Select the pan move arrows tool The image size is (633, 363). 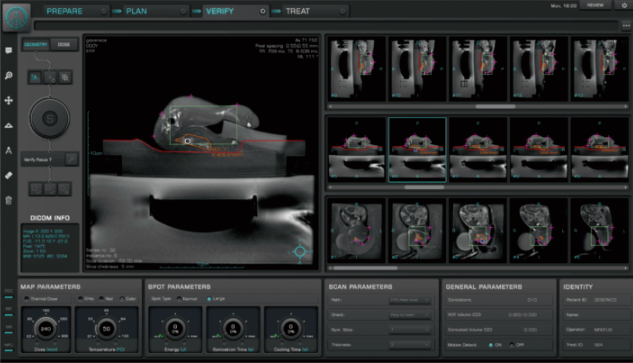[8, 101]
